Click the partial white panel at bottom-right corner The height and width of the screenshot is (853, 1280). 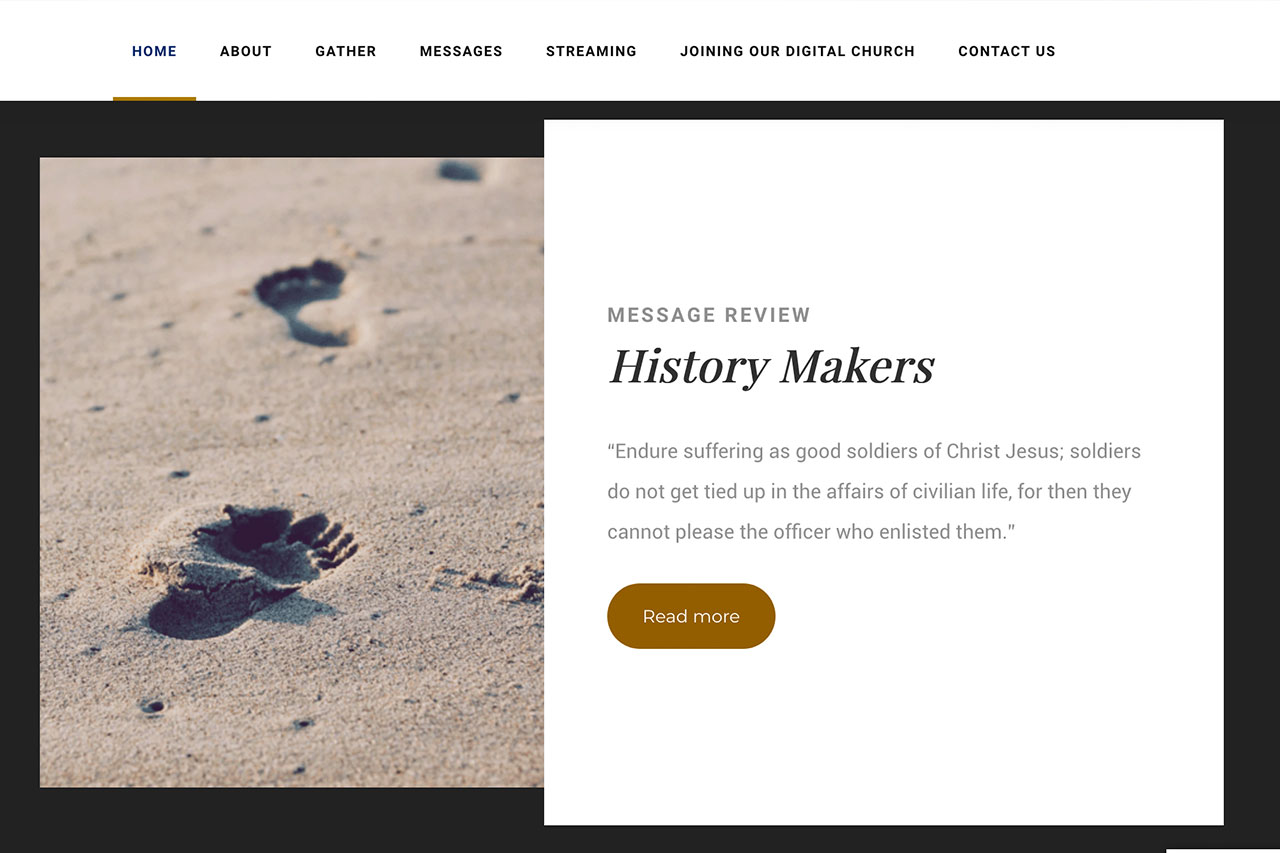[1223, 851]
